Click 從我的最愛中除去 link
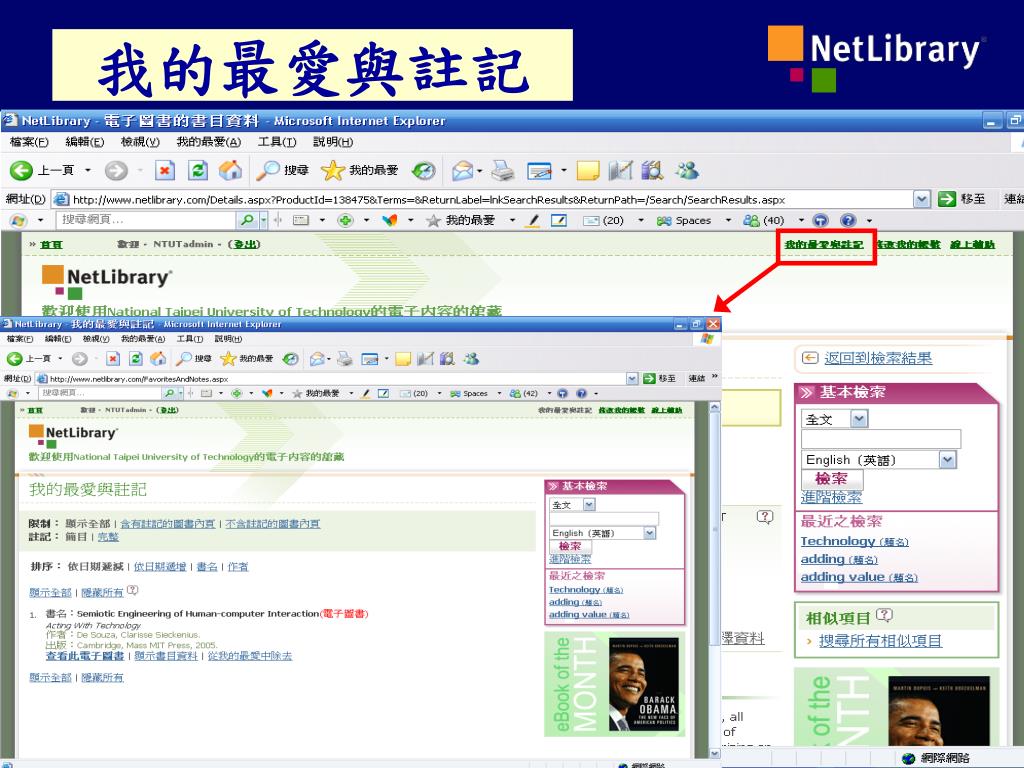The image size is (1024, 768). pyautogui.click(x=250, y=656)
